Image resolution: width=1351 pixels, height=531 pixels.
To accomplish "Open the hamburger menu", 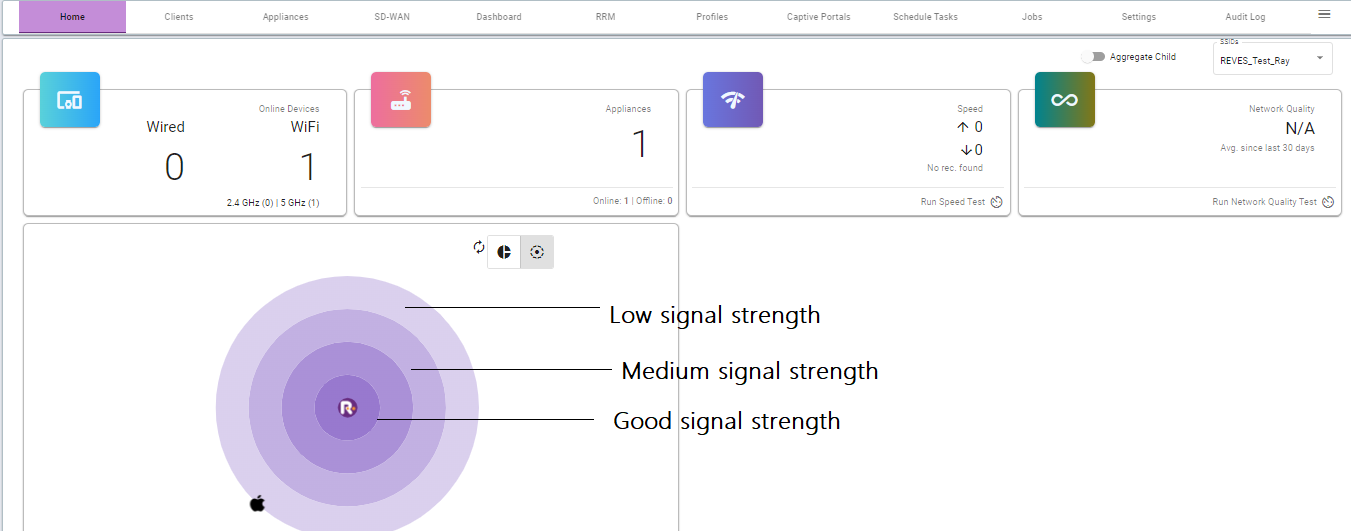I will point(1324,14).
